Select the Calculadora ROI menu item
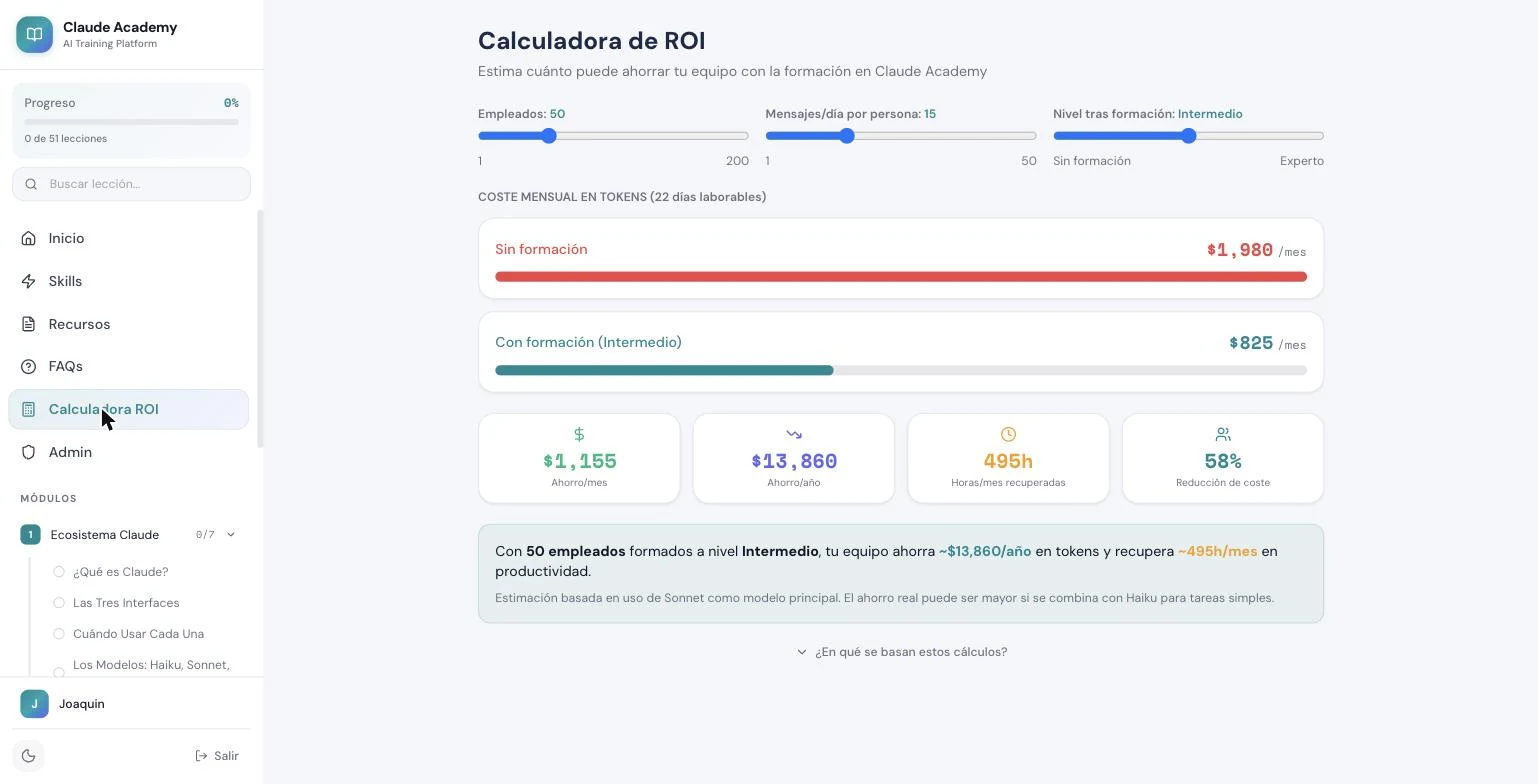 point(128,409)
